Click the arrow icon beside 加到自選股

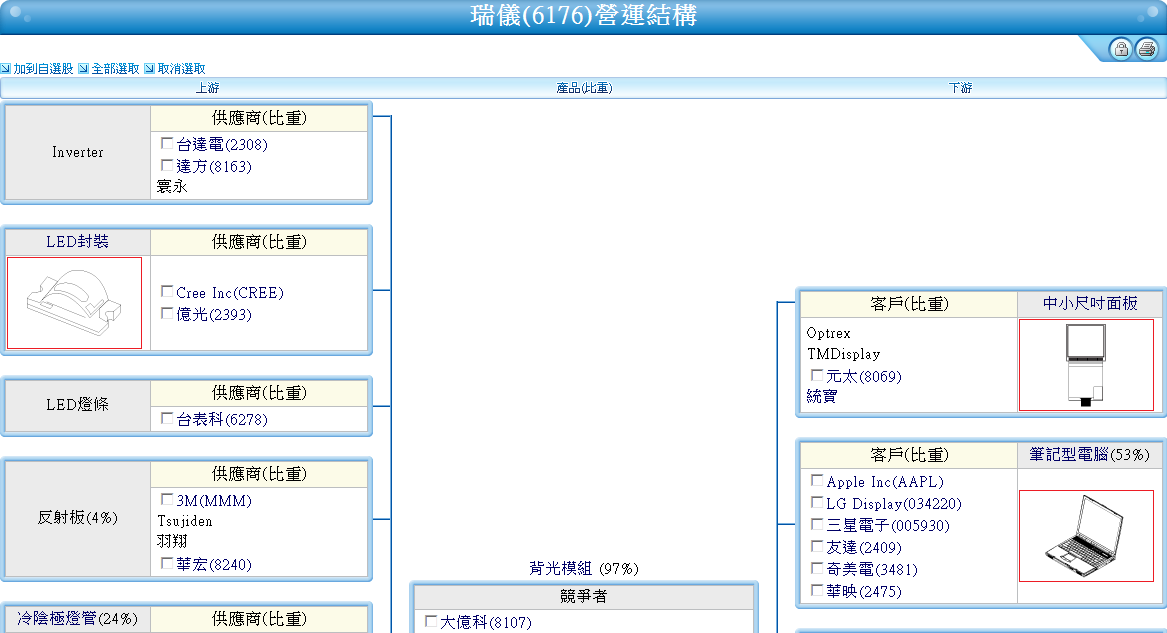pyautogui.click(x=6, y=68)
